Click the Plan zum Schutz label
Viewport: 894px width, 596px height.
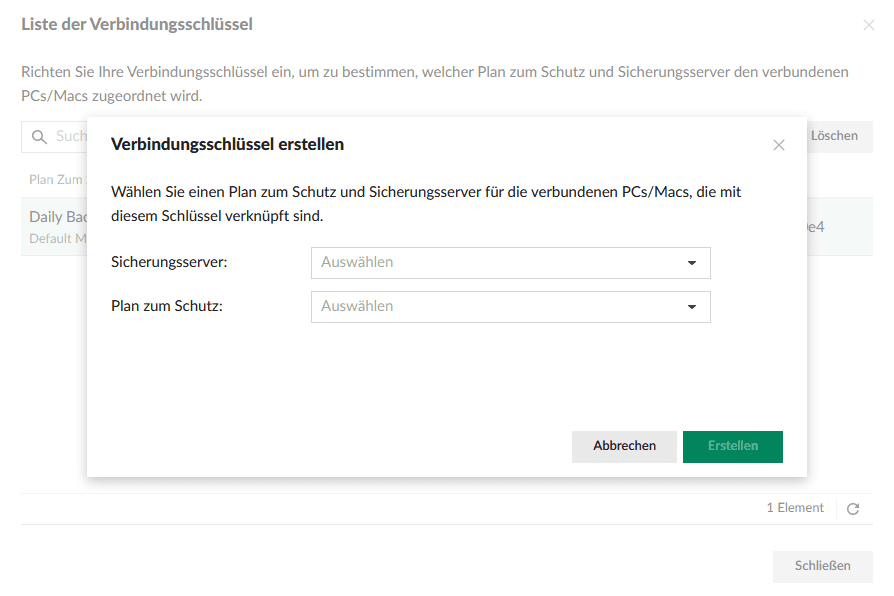click(x=166, y=306)
